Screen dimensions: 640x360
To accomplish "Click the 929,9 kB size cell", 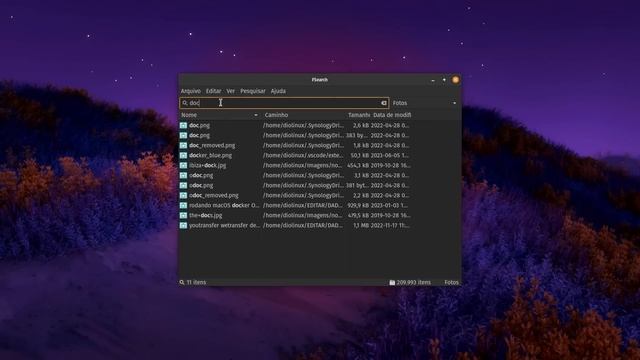I will (x=358, y=205).
